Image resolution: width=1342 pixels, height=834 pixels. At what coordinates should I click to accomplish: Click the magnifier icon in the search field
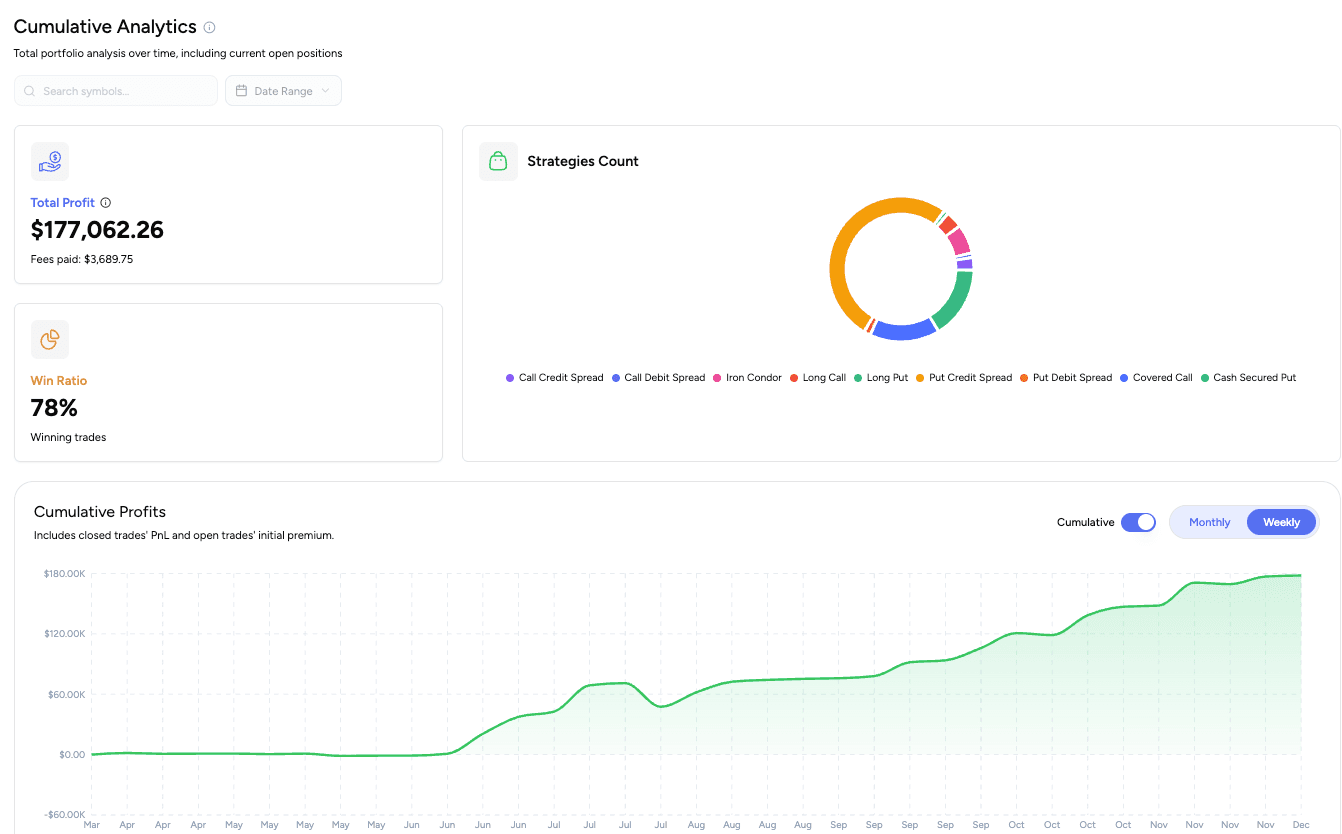31,90
